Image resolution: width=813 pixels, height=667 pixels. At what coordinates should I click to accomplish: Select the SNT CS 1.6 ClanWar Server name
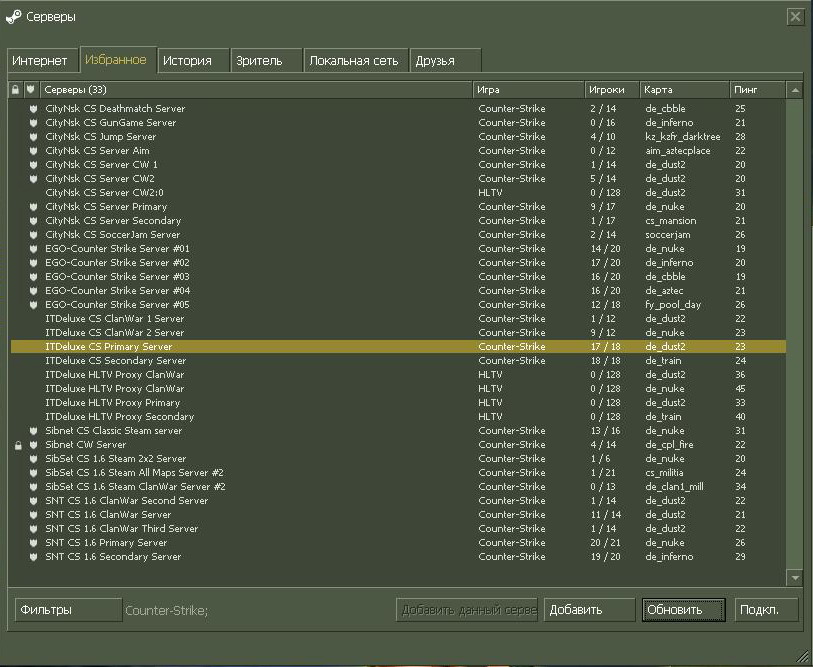click(x=108, y=515)
